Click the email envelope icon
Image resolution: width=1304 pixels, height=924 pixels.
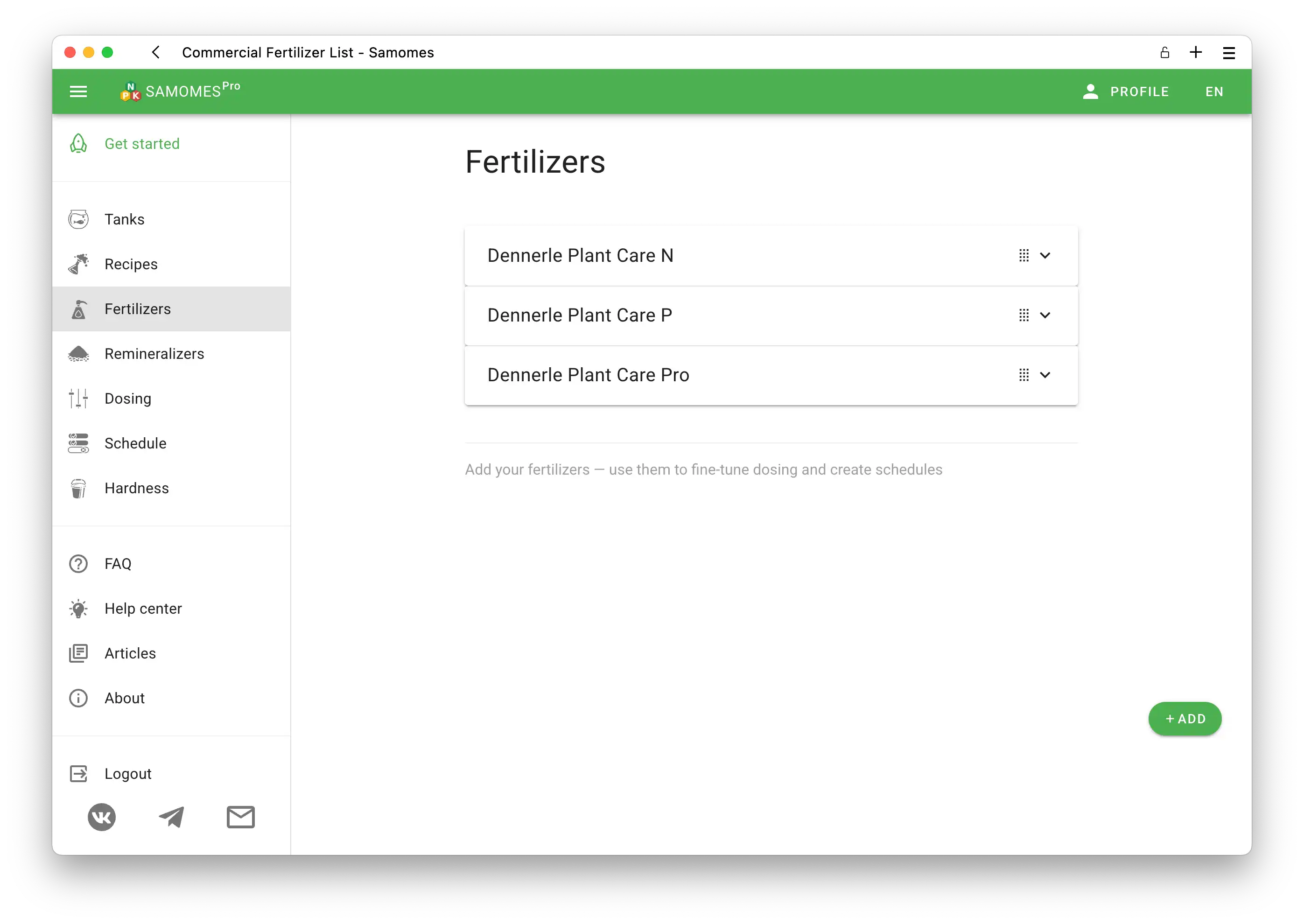pyautogui.click(x=241, y=817)
